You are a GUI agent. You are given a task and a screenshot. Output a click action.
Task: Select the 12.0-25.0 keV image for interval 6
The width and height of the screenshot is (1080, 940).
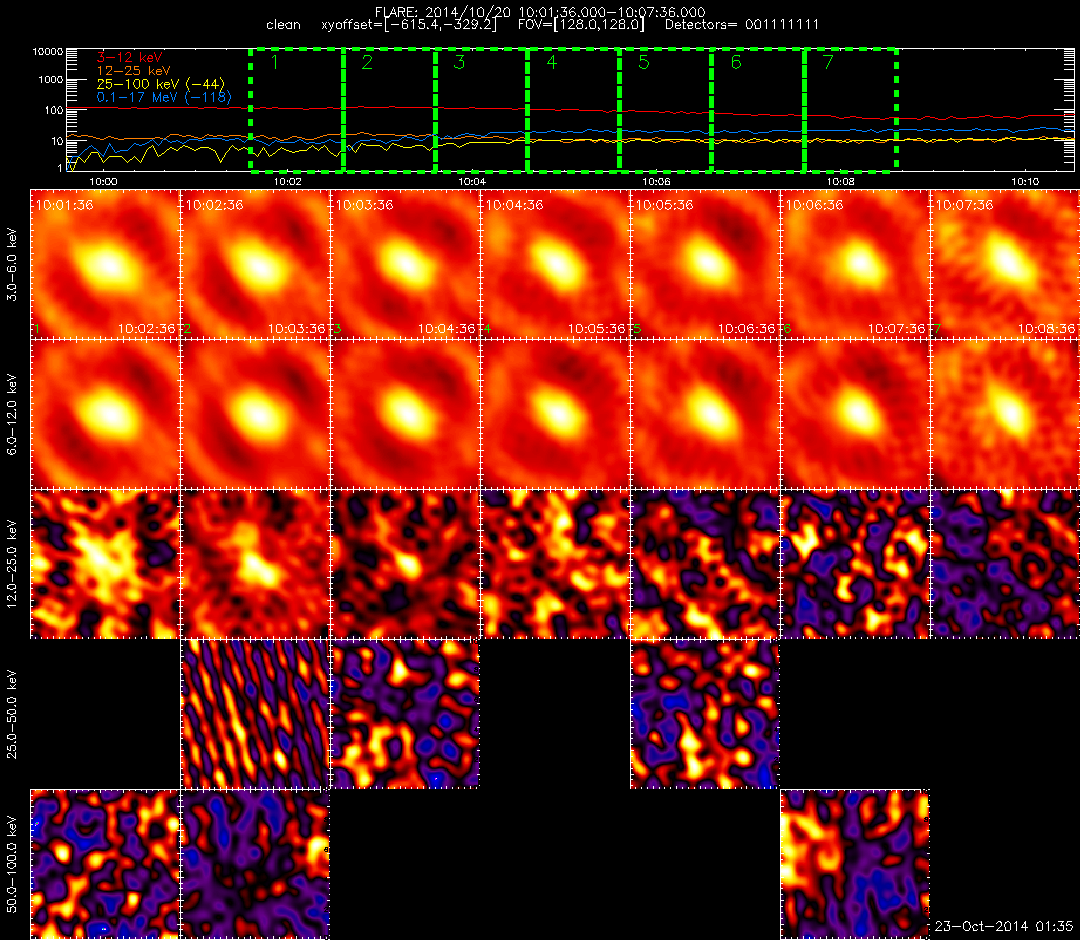(x=855, y=564)
